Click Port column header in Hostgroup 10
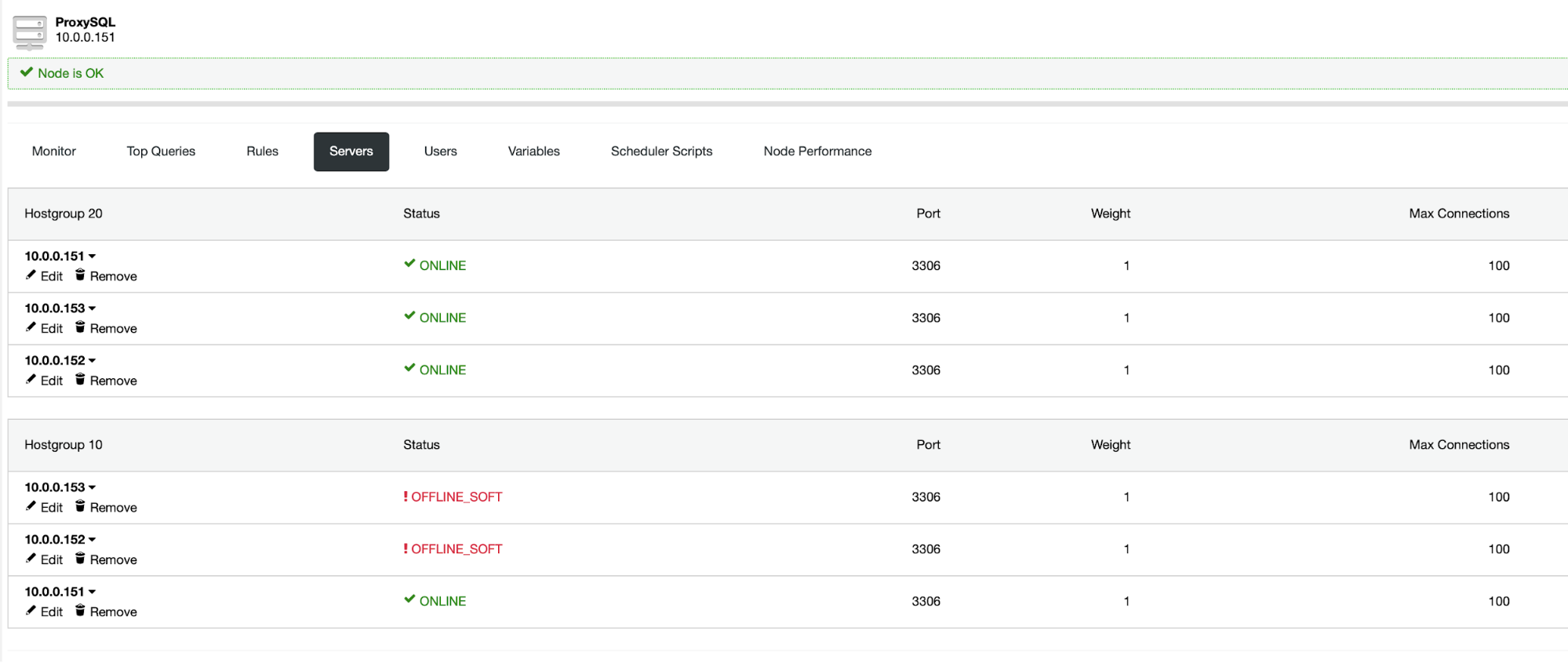 (x=928, y=445)
